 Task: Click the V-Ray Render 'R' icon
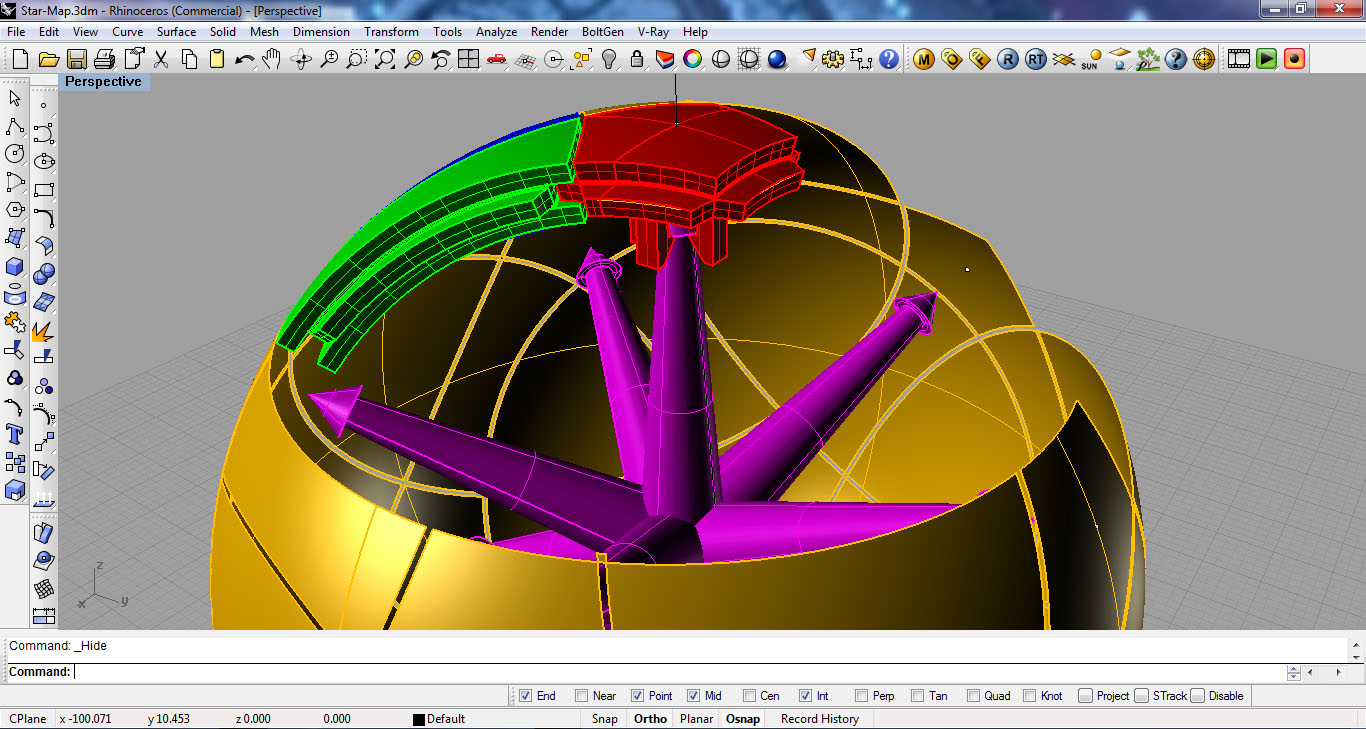[1008, 60]
